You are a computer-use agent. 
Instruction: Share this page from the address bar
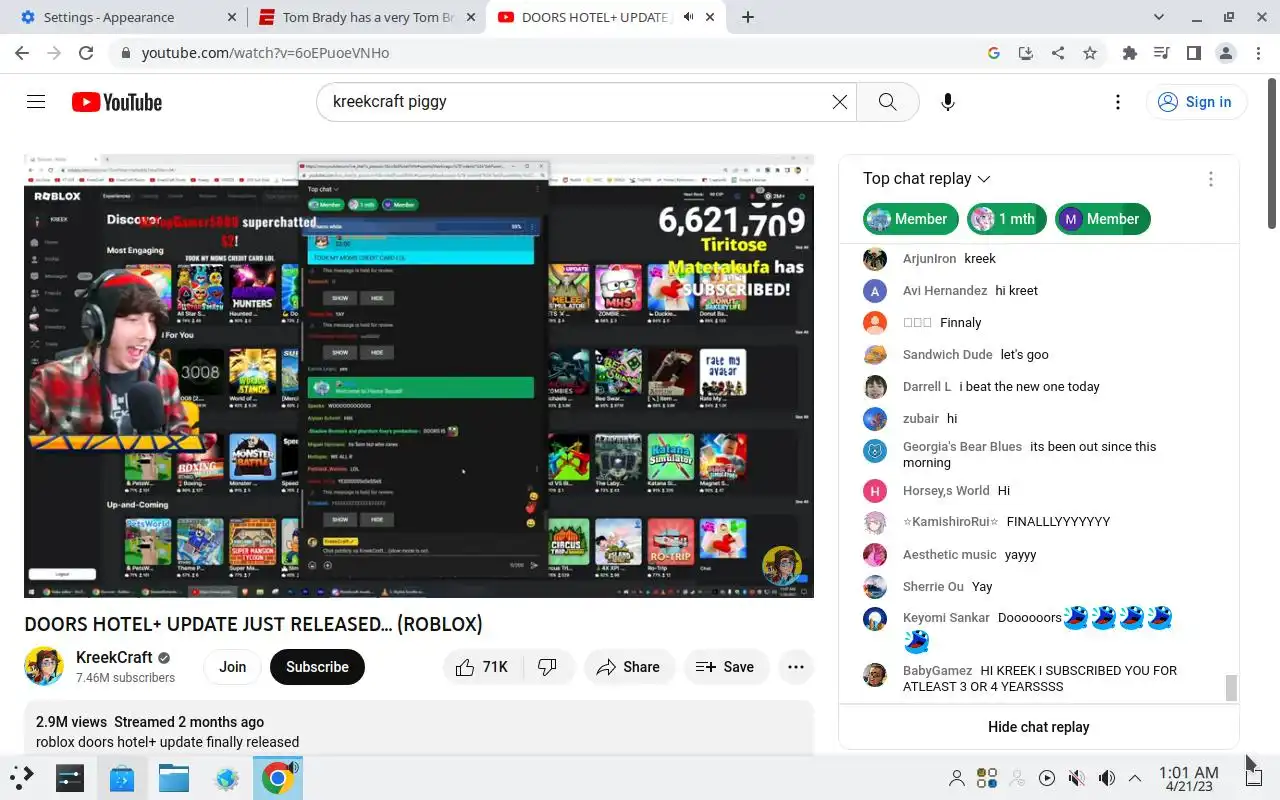click(1058, 53)
